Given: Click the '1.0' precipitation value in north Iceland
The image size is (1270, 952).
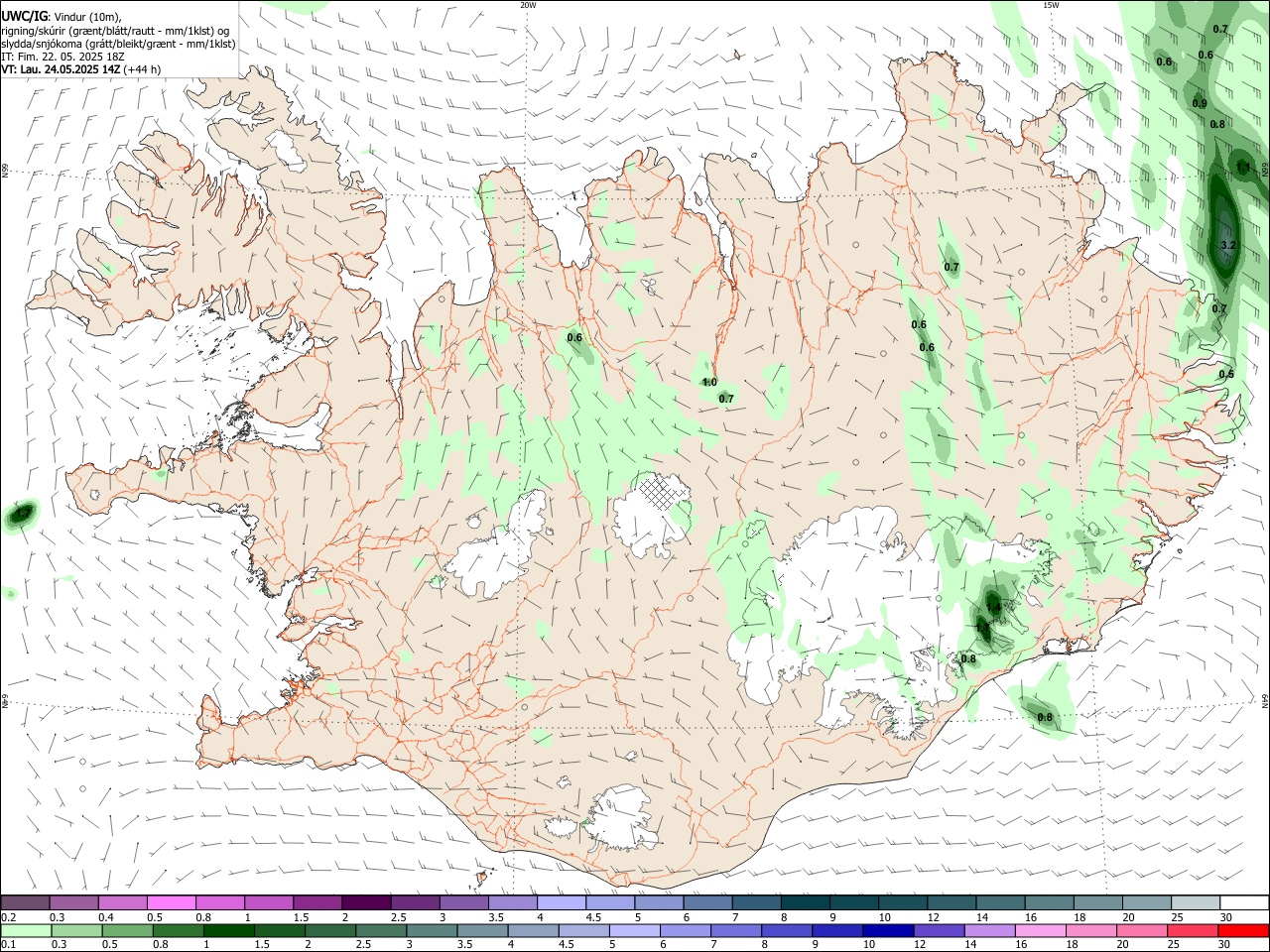Looking at the screenshot, I should pyautogui.click(x=709, y=382).
